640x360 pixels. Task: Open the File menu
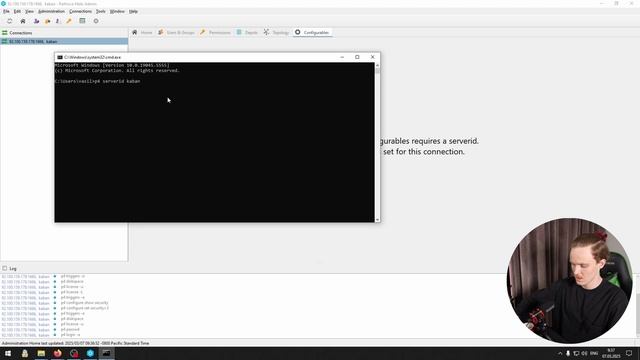6,11
